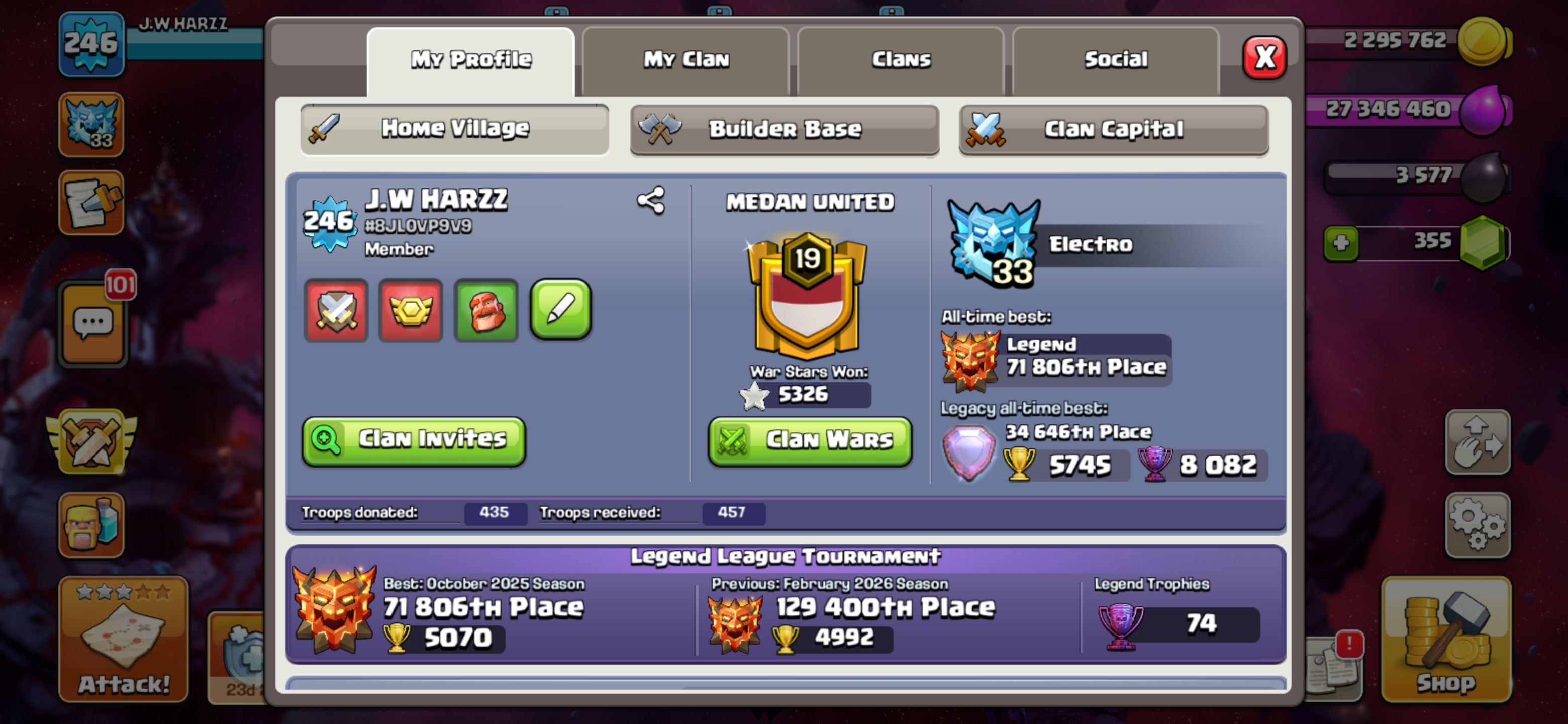Open the green edit pencil icon
The image size is (1568, 724).
coord(560,309)
